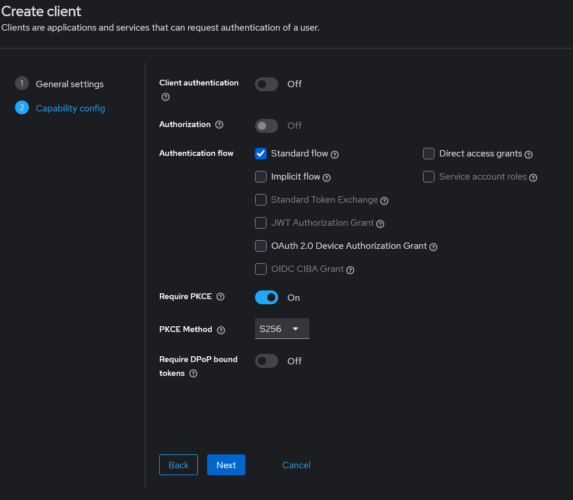Show help for JWT Authorization Grant
The height and width of the screenshot is (500, 573).
pos(380,224)
